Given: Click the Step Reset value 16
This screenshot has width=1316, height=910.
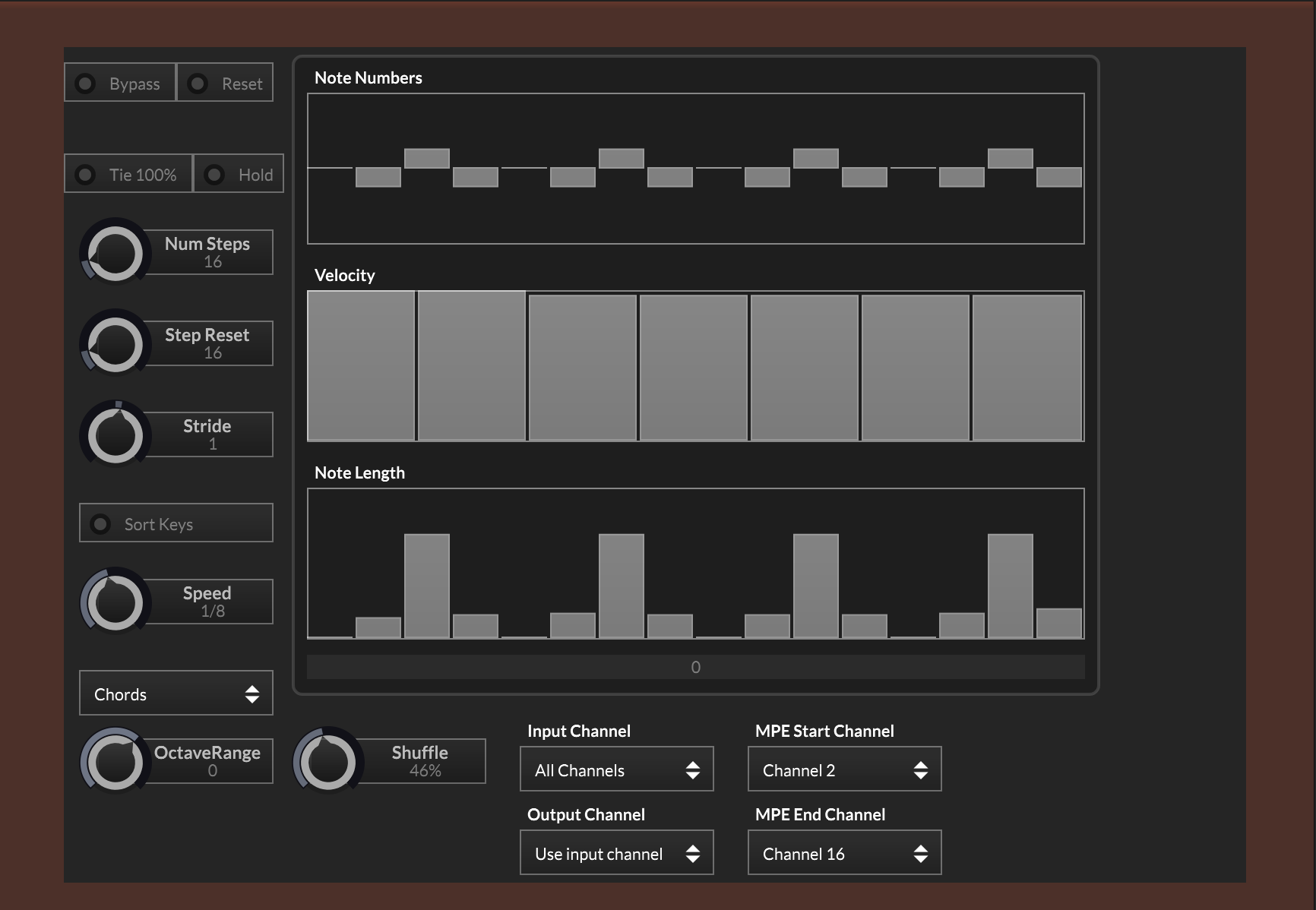Looking at the screenshot, I should click(213, 353).
